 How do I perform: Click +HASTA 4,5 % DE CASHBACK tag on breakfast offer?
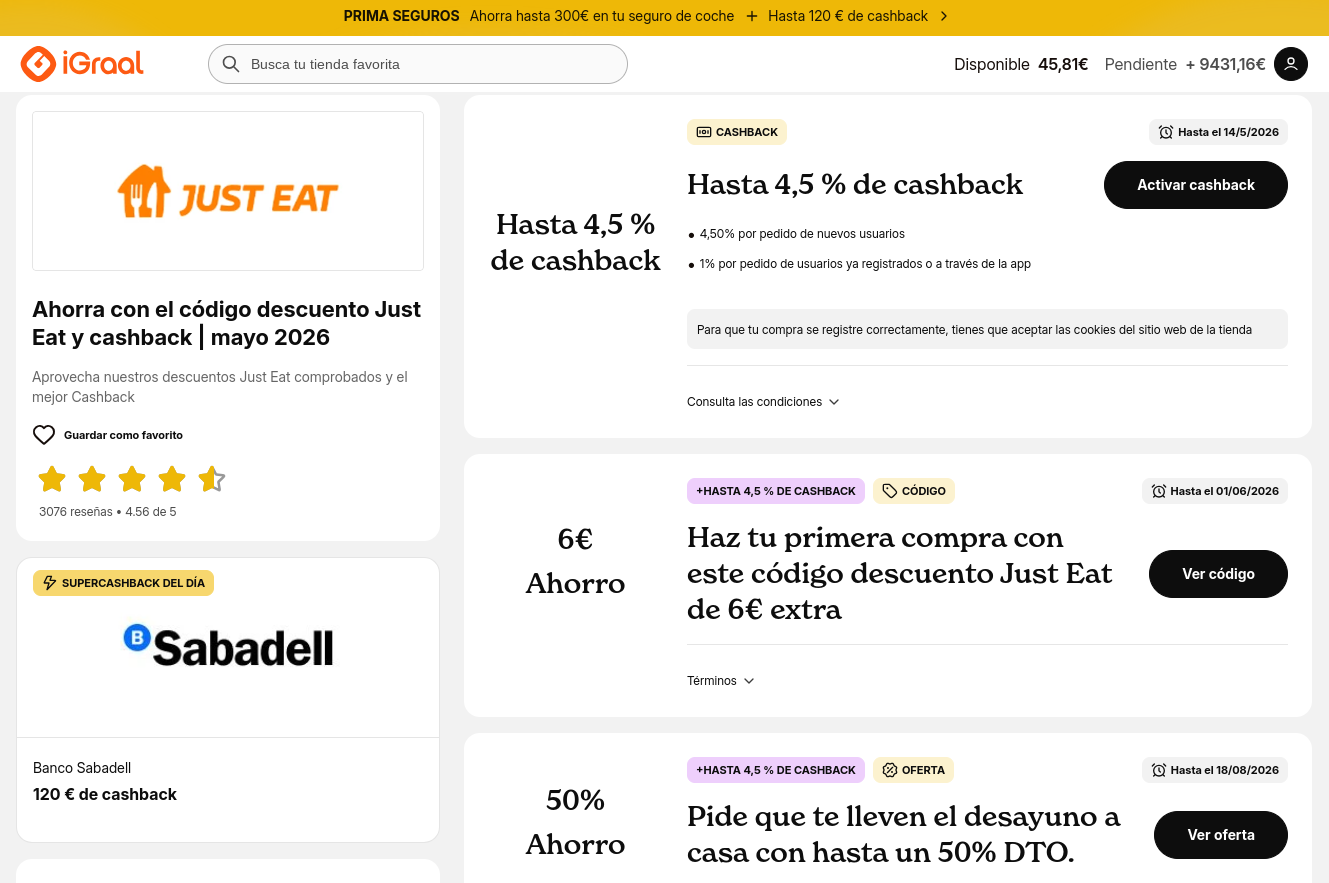click(x=776, y=770)
